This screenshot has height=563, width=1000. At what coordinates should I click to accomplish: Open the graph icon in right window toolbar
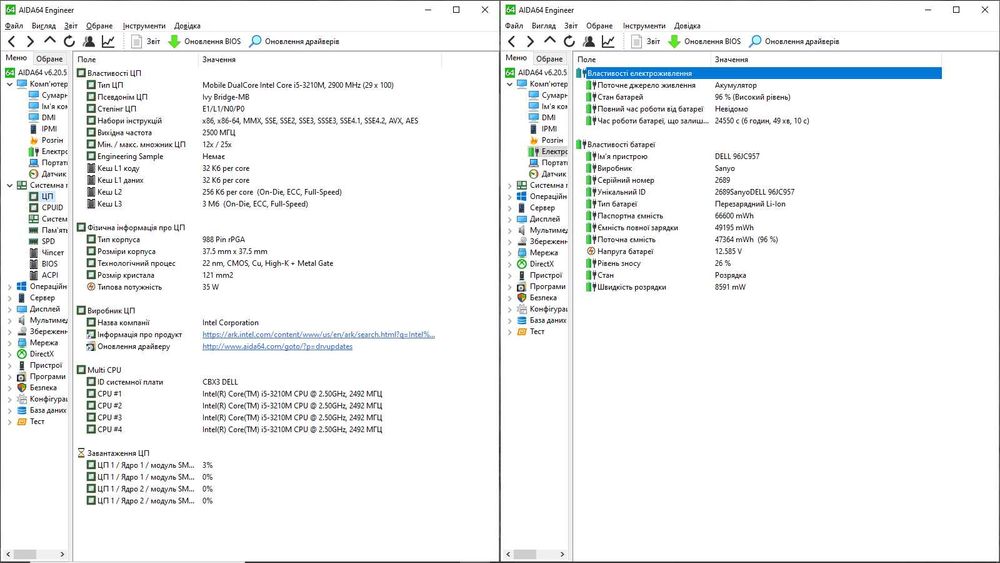click(608, 41)
